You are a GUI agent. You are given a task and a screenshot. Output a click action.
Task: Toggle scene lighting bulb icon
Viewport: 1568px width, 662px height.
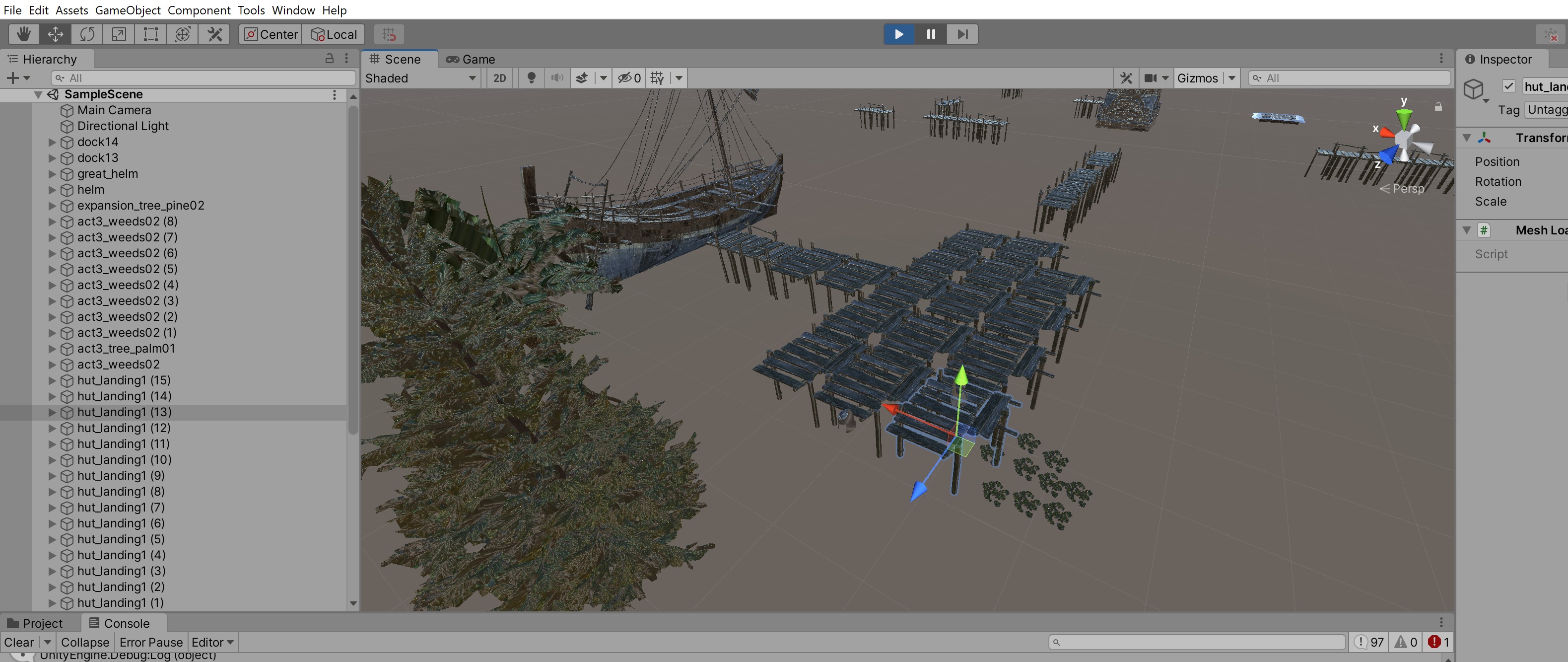tap(531, 78)
